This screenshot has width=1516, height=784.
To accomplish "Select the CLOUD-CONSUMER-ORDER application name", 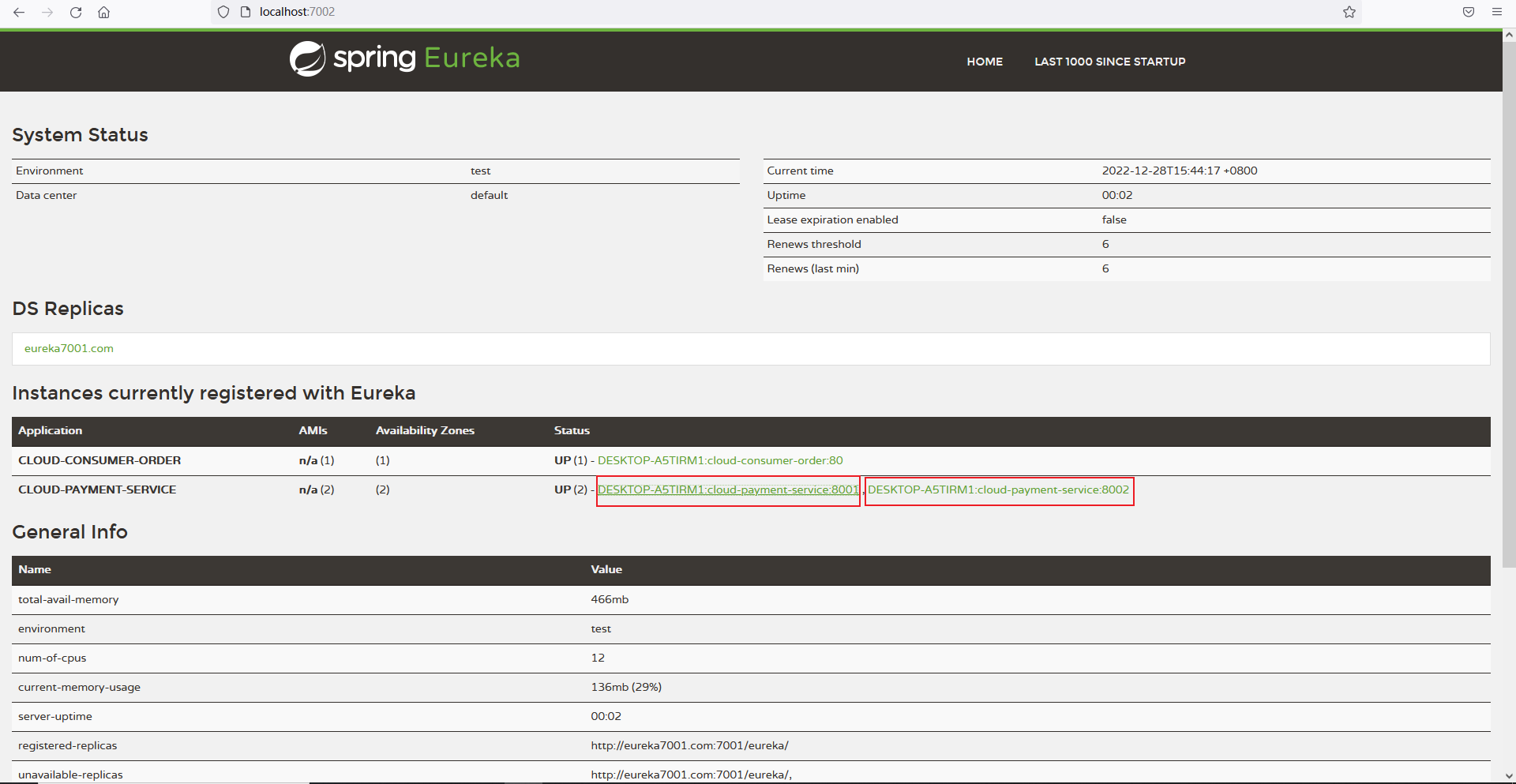I will (x=99, y=460).
